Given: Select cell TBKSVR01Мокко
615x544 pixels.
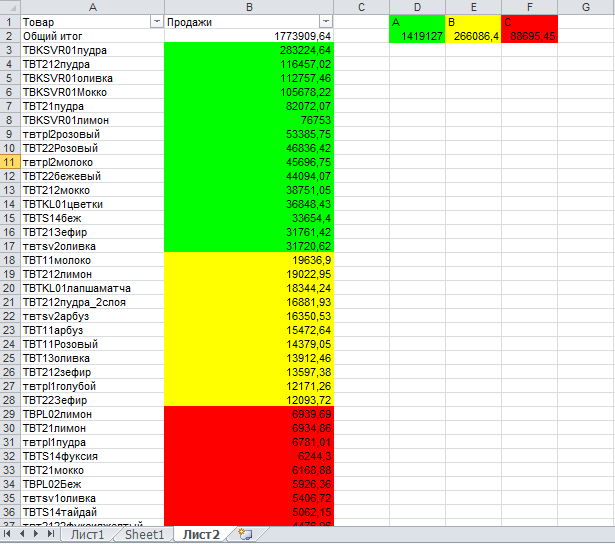Looking at the screenshot, I should pos(92,92).
